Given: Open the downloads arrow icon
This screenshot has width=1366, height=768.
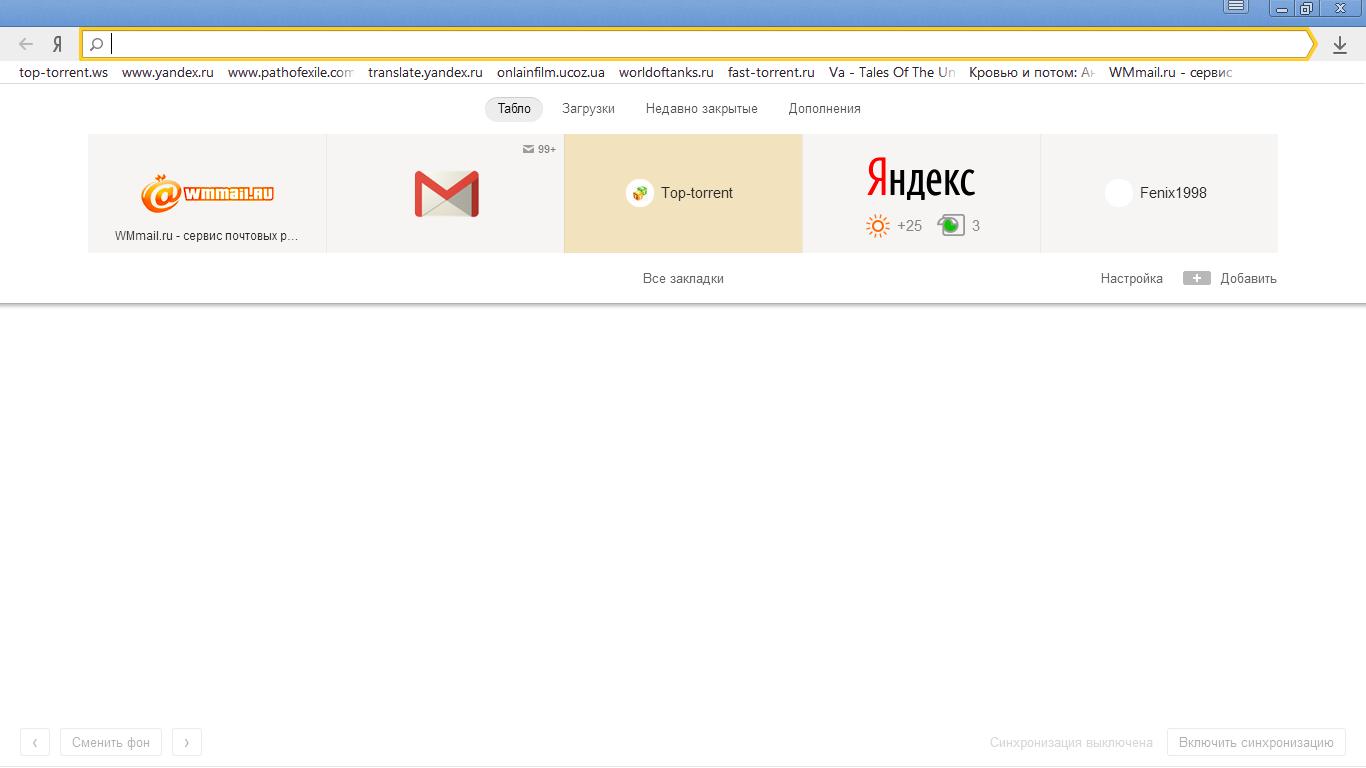Looking at the screenshot, I should tap(1340, 45).
